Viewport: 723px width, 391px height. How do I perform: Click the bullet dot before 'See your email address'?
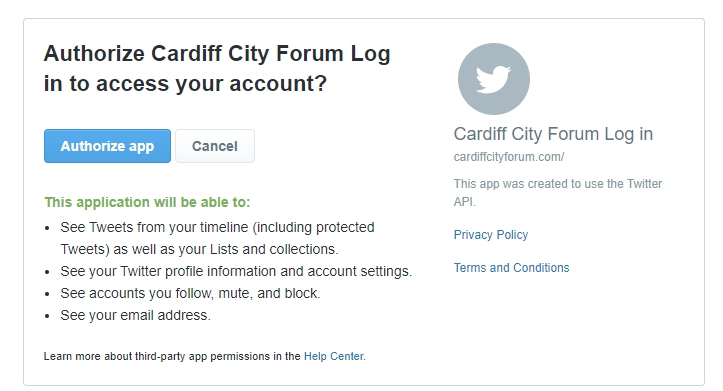pyautogui.click(x=47, y=316)
